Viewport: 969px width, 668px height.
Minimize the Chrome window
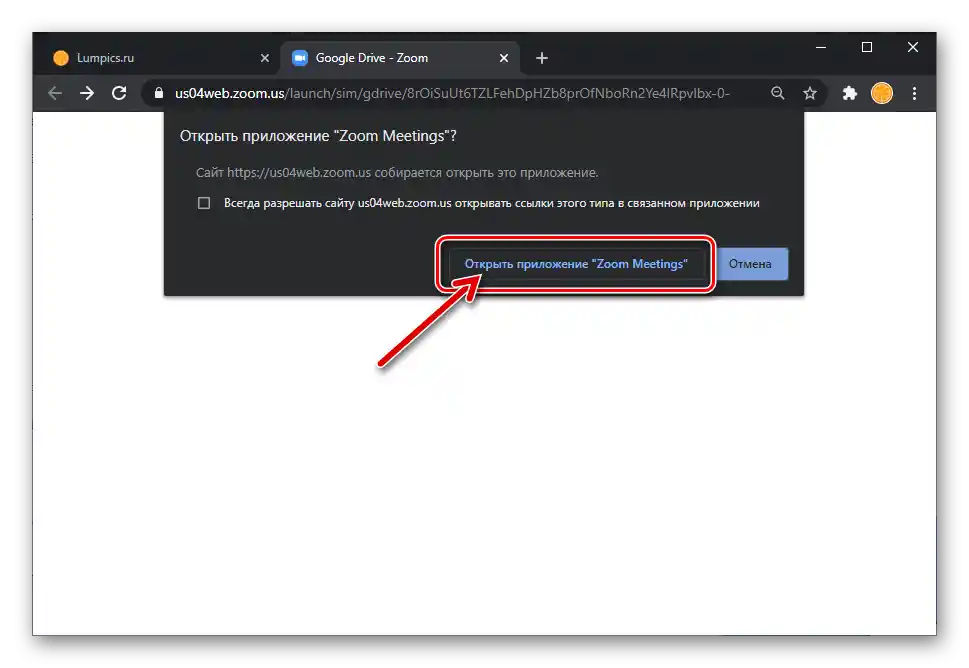tap(821, 47)
